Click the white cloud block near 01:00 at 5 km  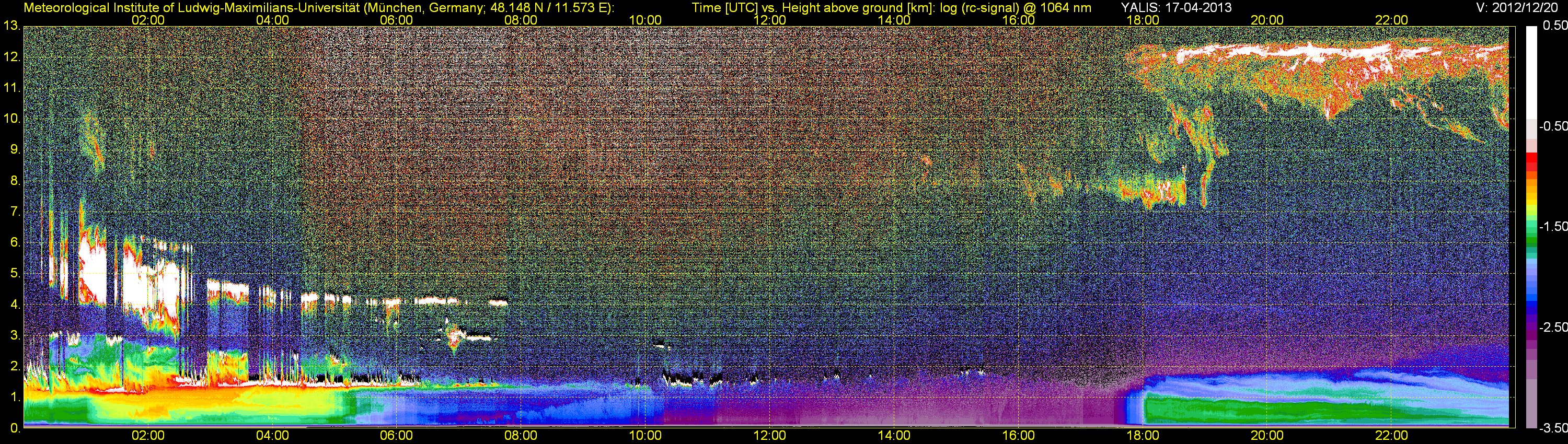pyautogui.click(x=93, y=274)
